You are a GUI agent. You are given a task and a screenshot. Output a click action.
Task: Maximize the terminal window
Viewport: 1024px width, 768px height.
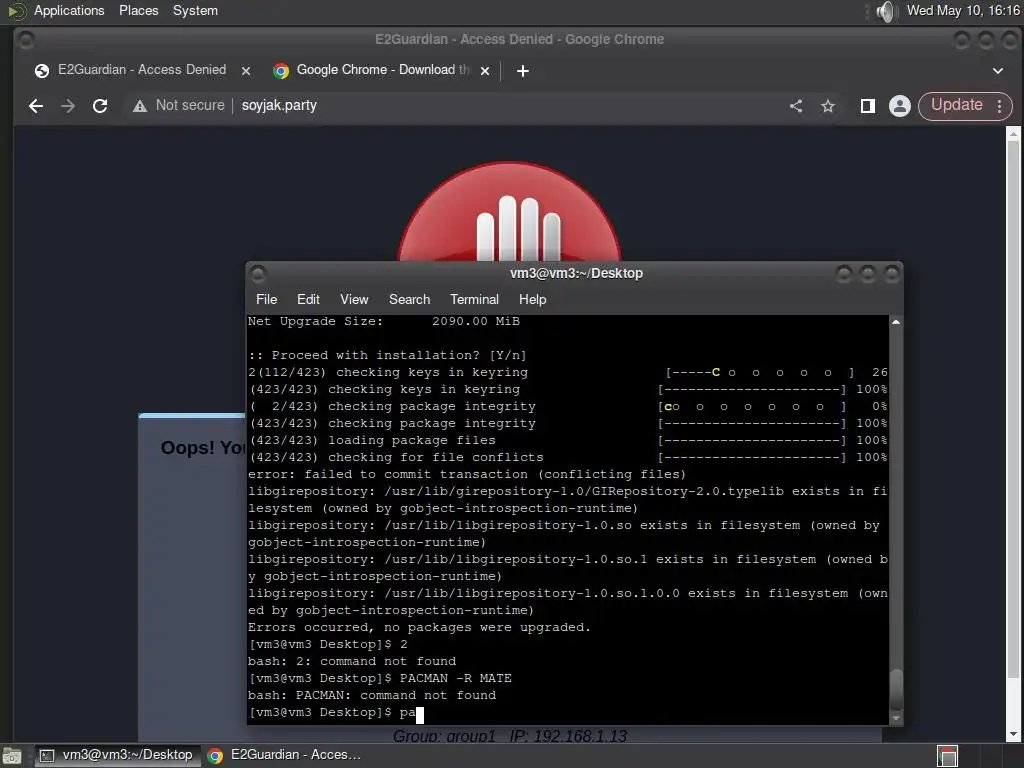coord(867,274)
